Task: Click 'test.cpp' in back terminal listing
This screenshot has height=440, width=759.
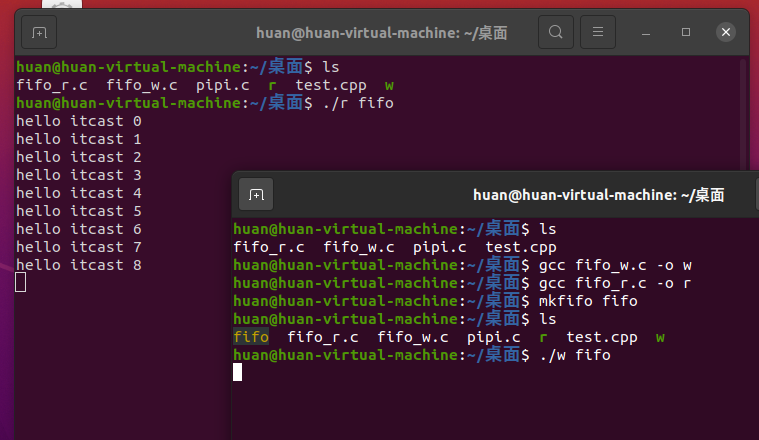Action: click(331, 85)
